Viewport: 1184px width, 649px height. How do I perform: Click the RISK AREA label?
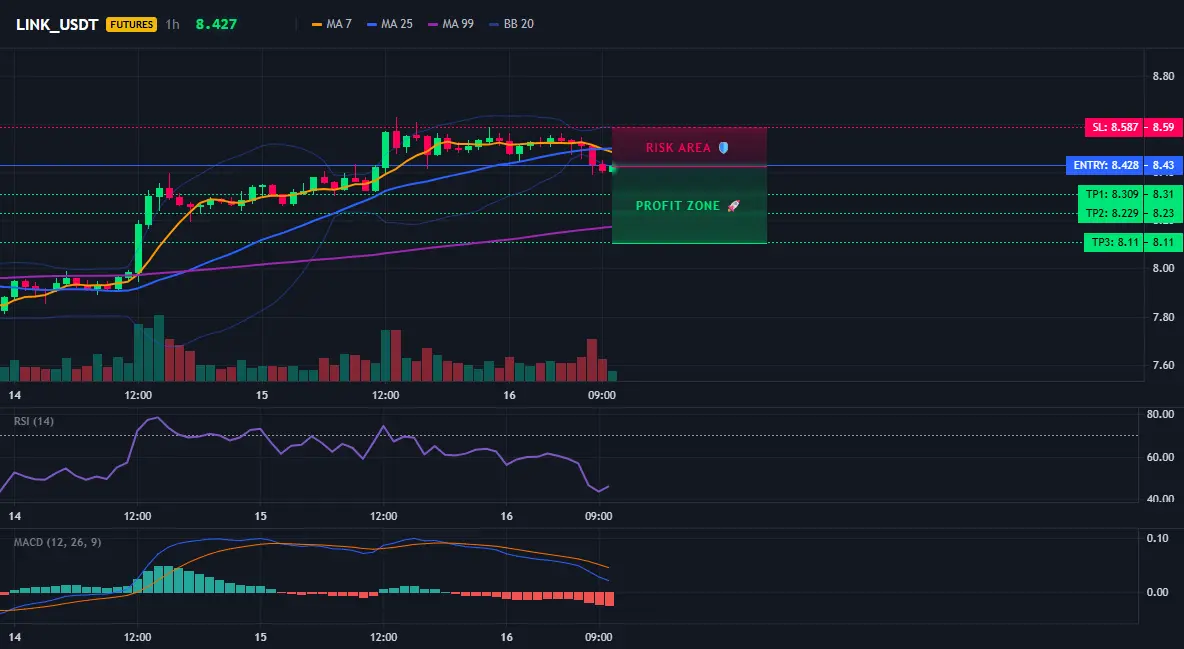678,147
